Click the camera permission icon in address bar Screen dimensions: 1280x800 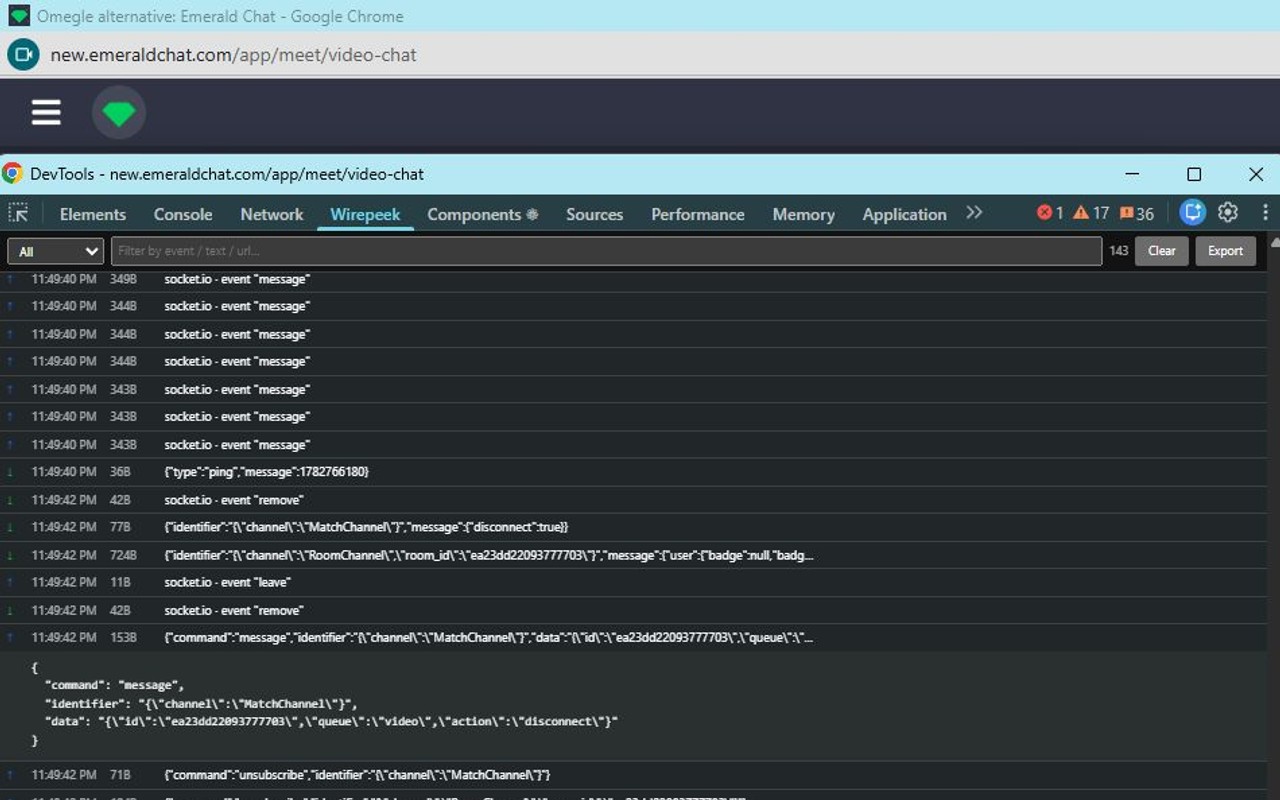tap(23, 54)
